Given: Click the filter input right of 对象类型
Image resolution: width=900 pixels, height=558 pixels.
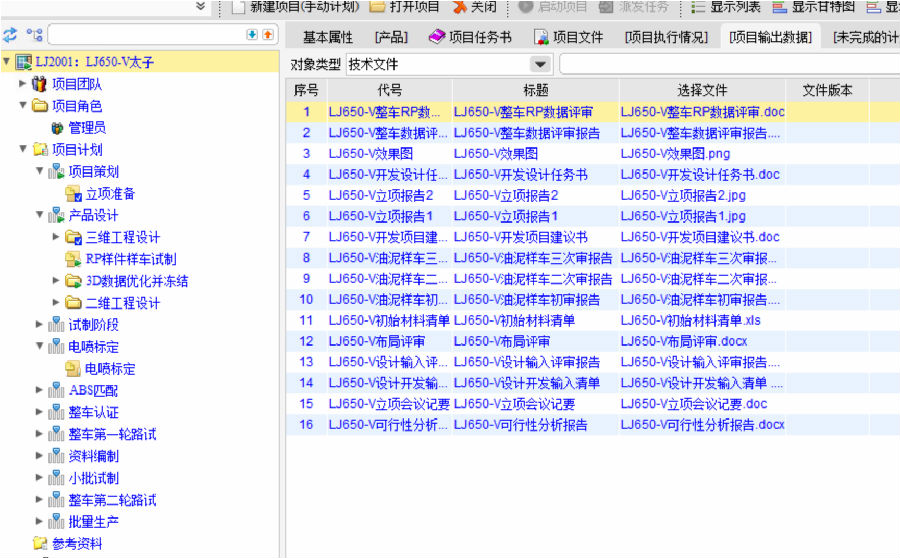Looking at the screenshot, I should coord(730,64).
